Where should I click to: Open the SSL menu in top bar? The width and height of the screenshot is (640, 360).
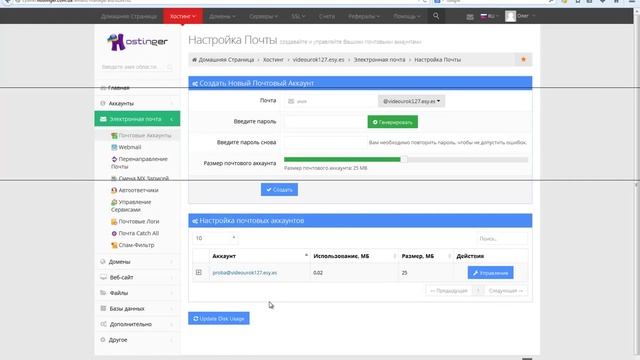click(x=298, y=16)
